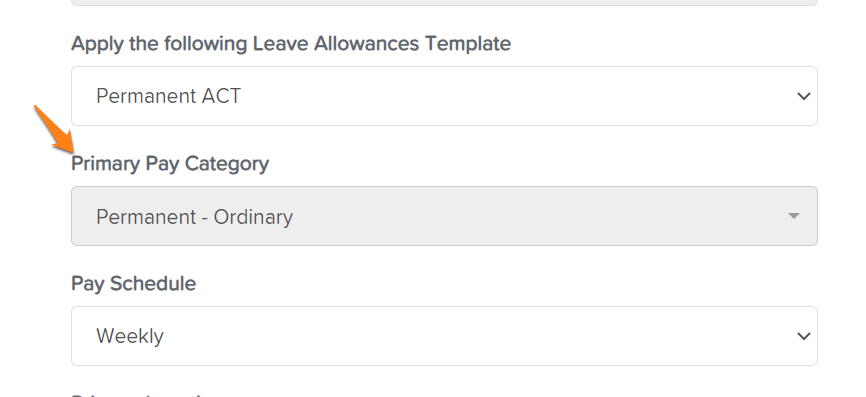
Task: Open the Primary Pay Category dropdown
Action: [x=444, y=216]
